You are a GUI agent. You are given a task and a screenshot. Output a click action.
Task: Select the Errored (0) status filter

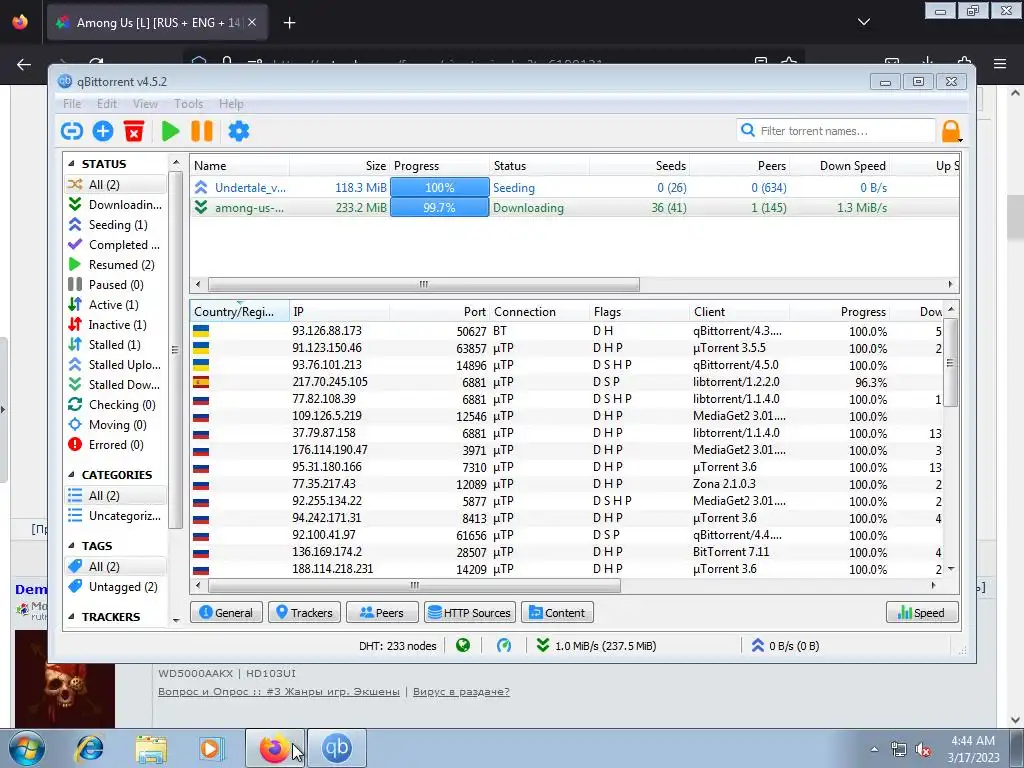pos(115,445)
